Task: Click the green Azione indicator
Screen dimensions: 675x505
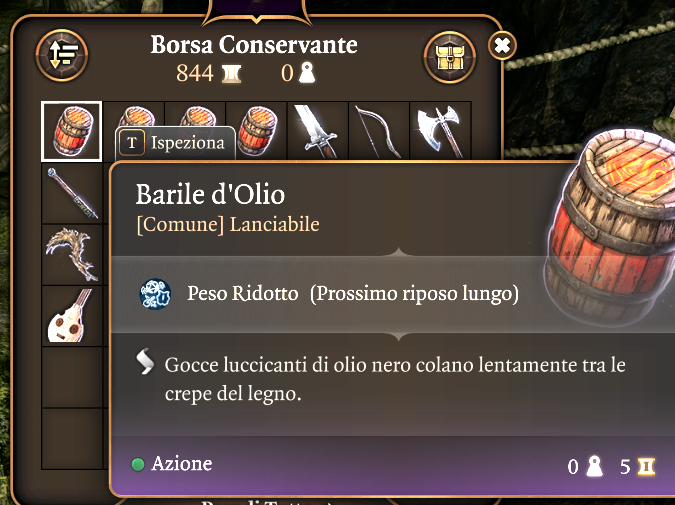Action: pos(138,465)
